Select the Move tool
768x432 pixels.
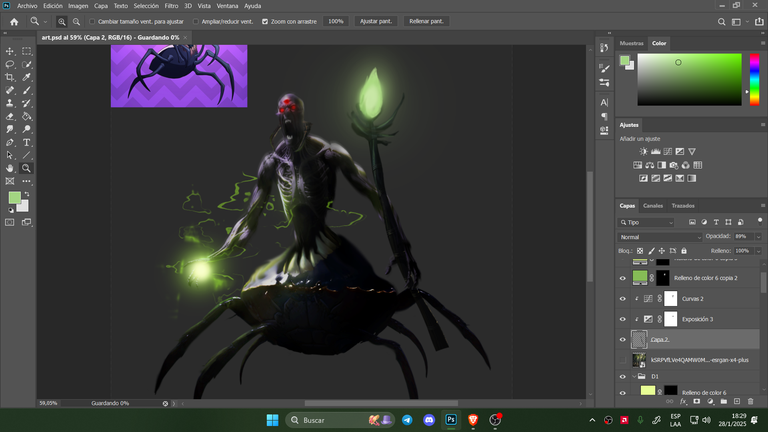click(x=10, y=51)
